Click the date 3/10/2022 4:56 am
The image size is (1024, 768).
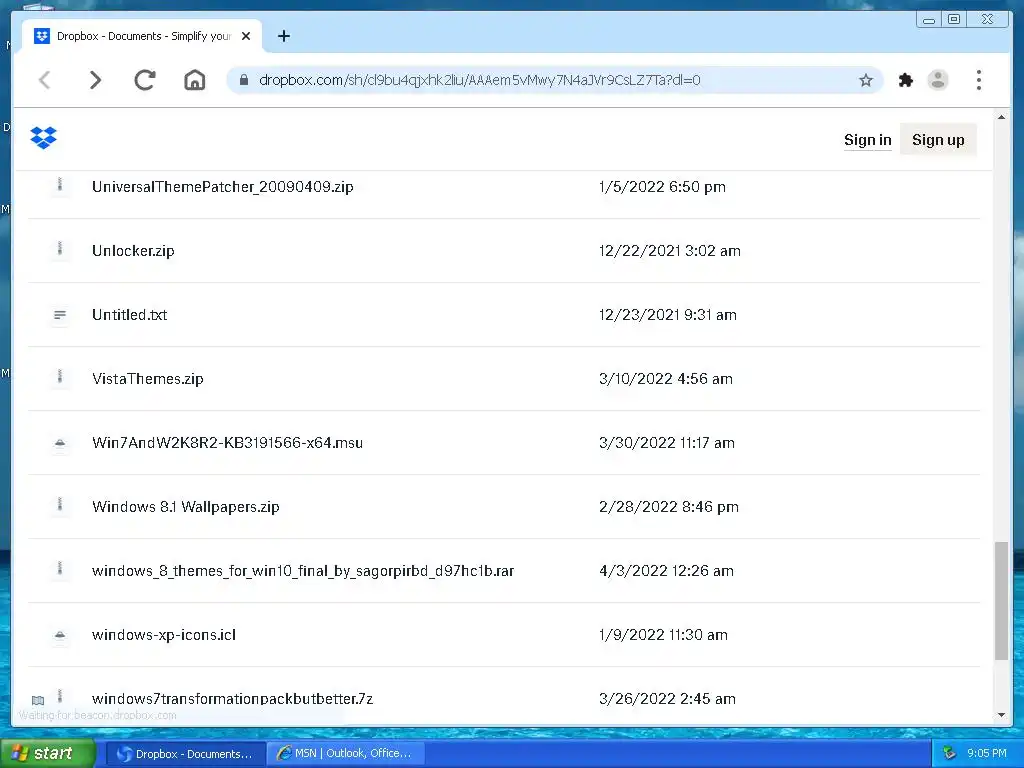click(666, 379)
